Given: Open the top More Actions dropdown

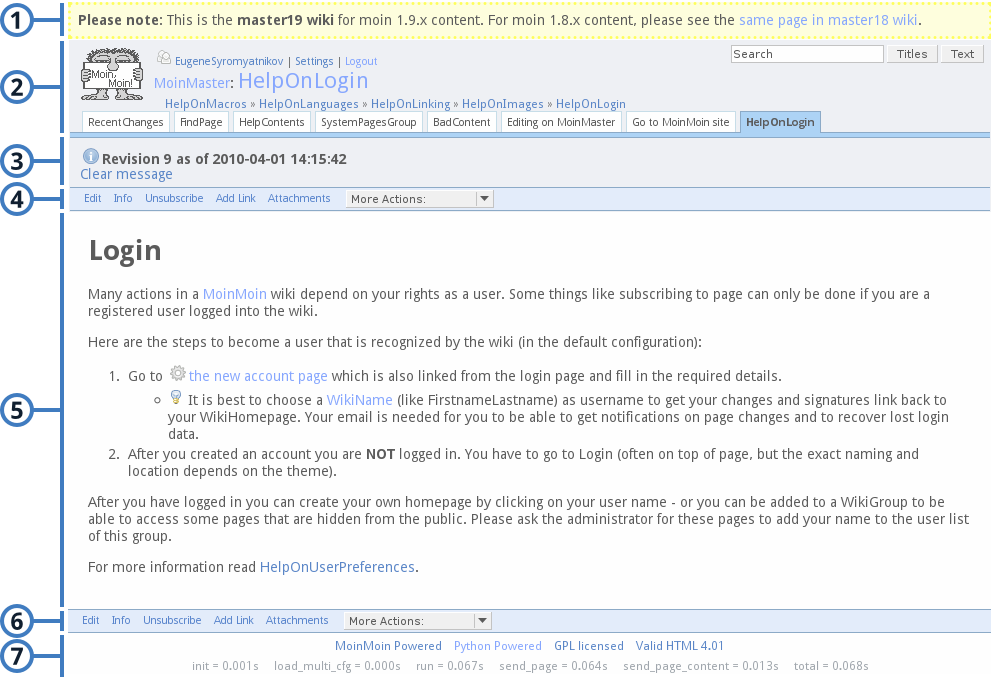Looking at the screenshot, I should pos(418,198).
